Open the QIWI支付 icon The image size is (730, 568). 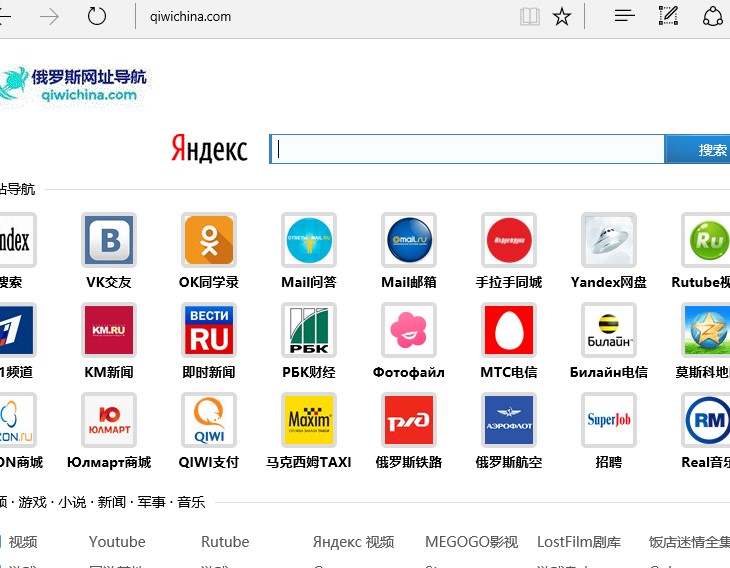click(x=209, y=420)
